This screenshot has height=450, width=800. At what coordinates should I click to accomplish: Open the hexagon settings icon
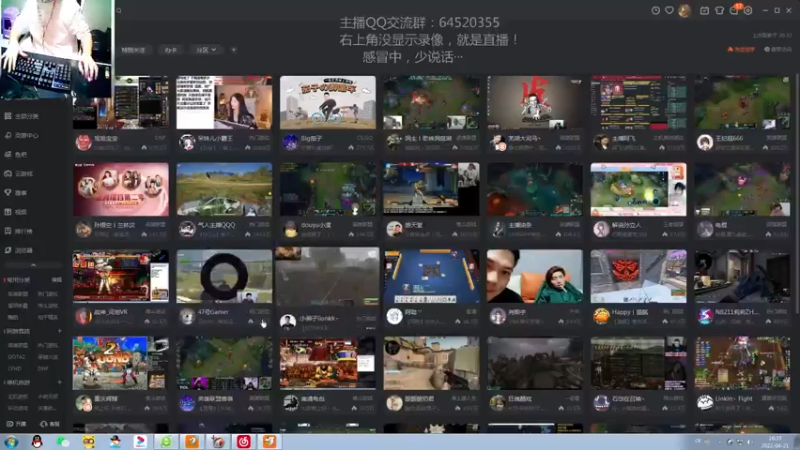(x=748, y=10)
